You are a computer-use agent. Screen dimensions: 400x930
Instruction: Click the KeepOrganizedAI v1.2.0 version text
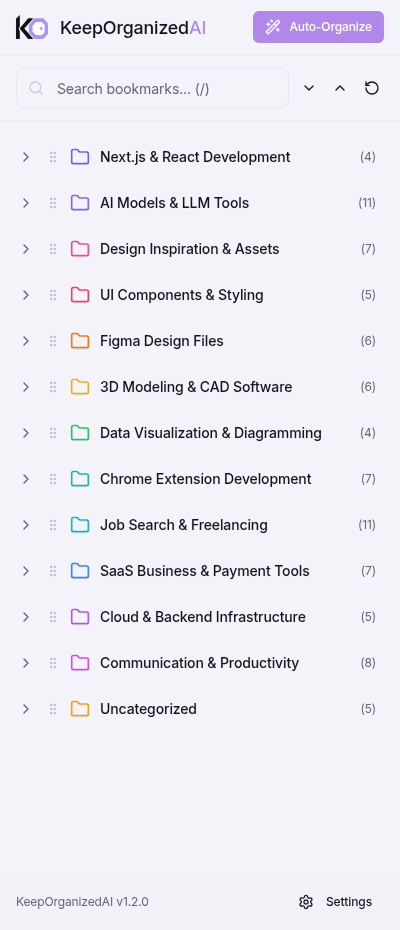(82, 902)
